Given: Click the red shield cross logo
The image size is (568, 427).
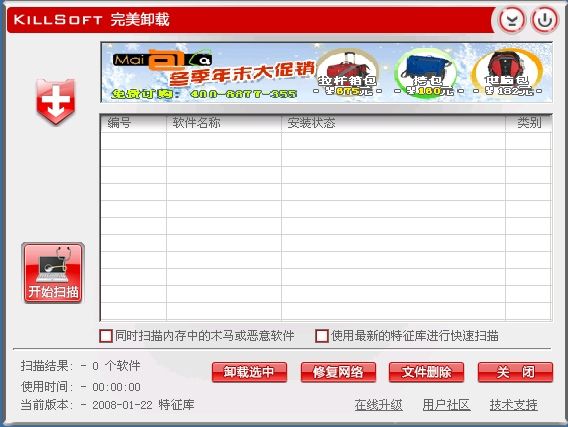Looking at the screenshot, I should tap(55, 102).
